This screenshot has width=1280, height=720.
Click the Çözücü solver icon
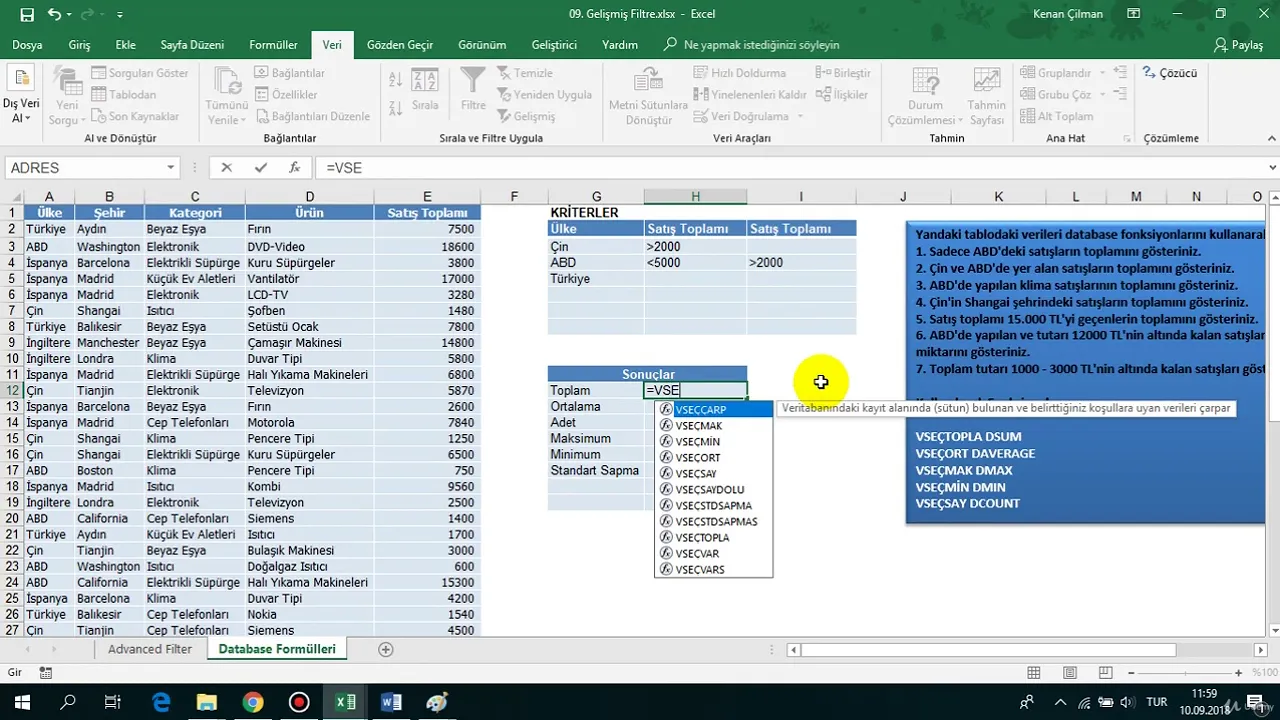pyautogui.click(x=1170, y=73)
